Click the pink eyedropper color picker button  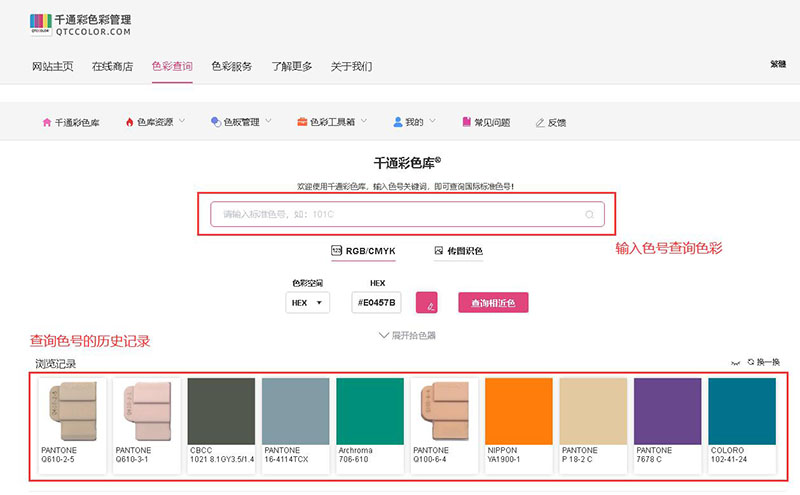point(427,303)
